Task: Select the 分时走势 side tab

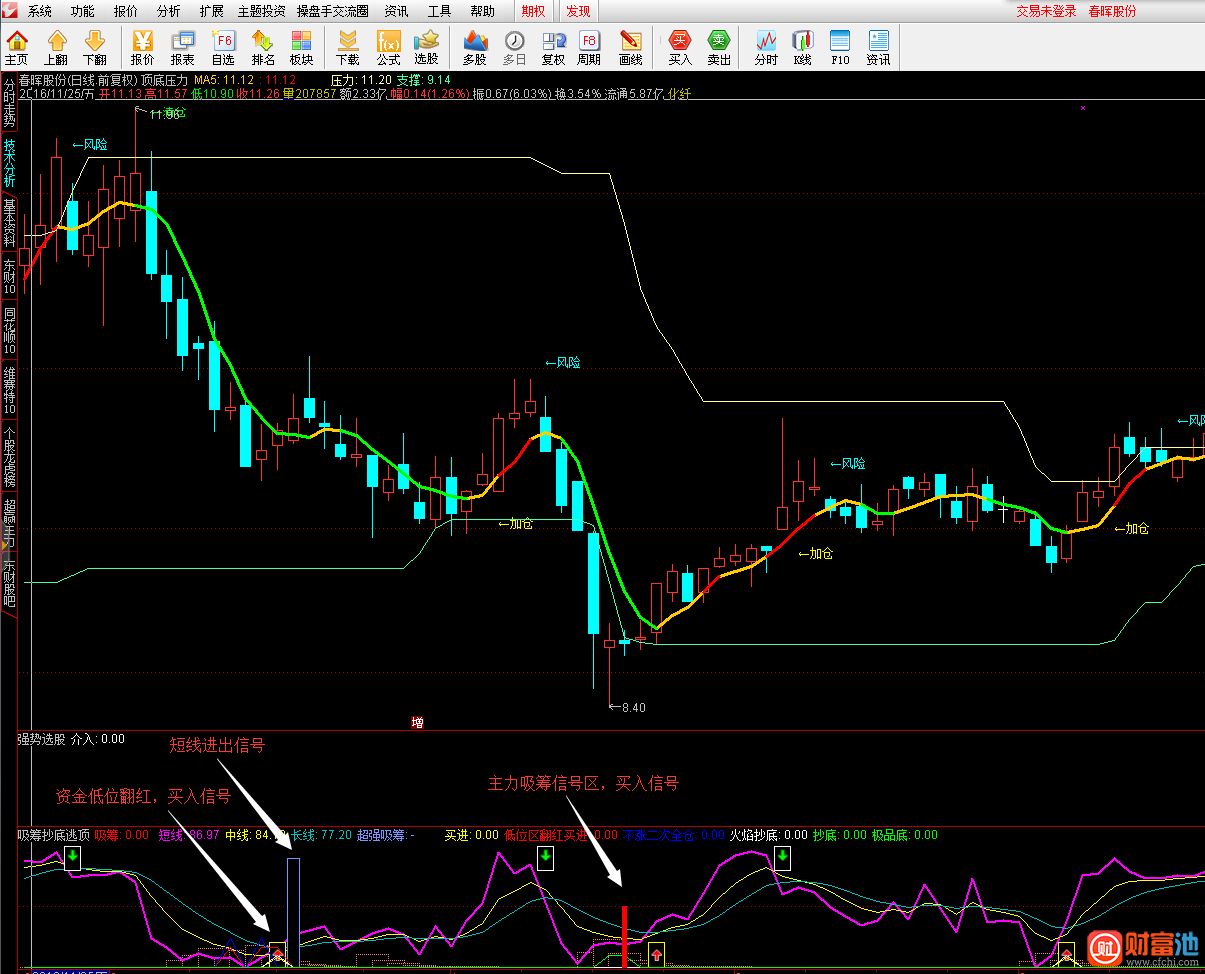Action: [x=9, y=103]
